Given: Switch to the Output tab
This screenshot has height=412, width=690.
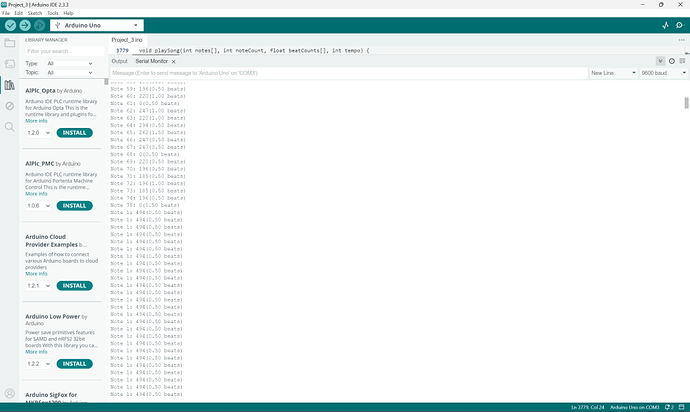Looking at the screenshot, I should tap(119, 61).
